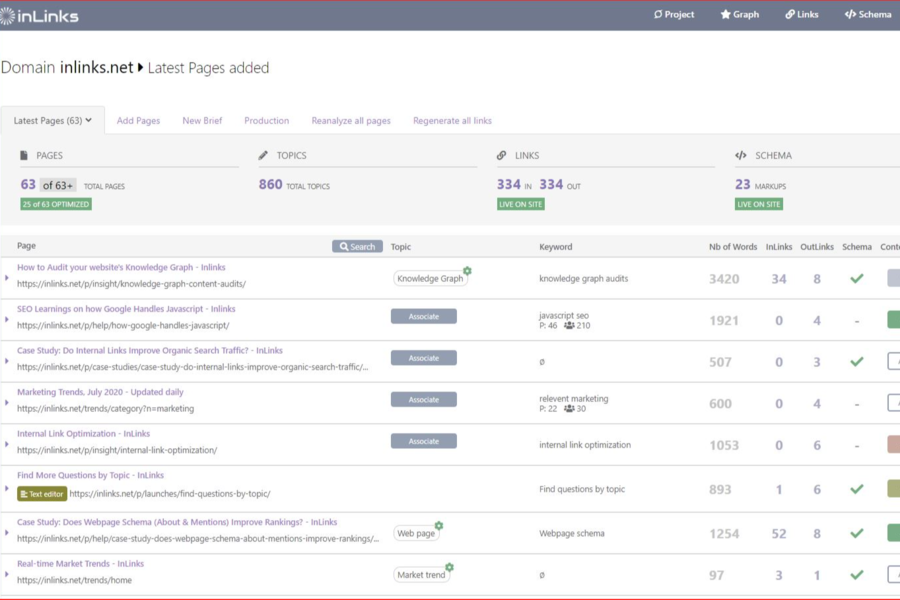Image resolution: width=900 pixels, height=600 pixels.
Task: Click the inLinks logo
Action: [x=39, y=16]
